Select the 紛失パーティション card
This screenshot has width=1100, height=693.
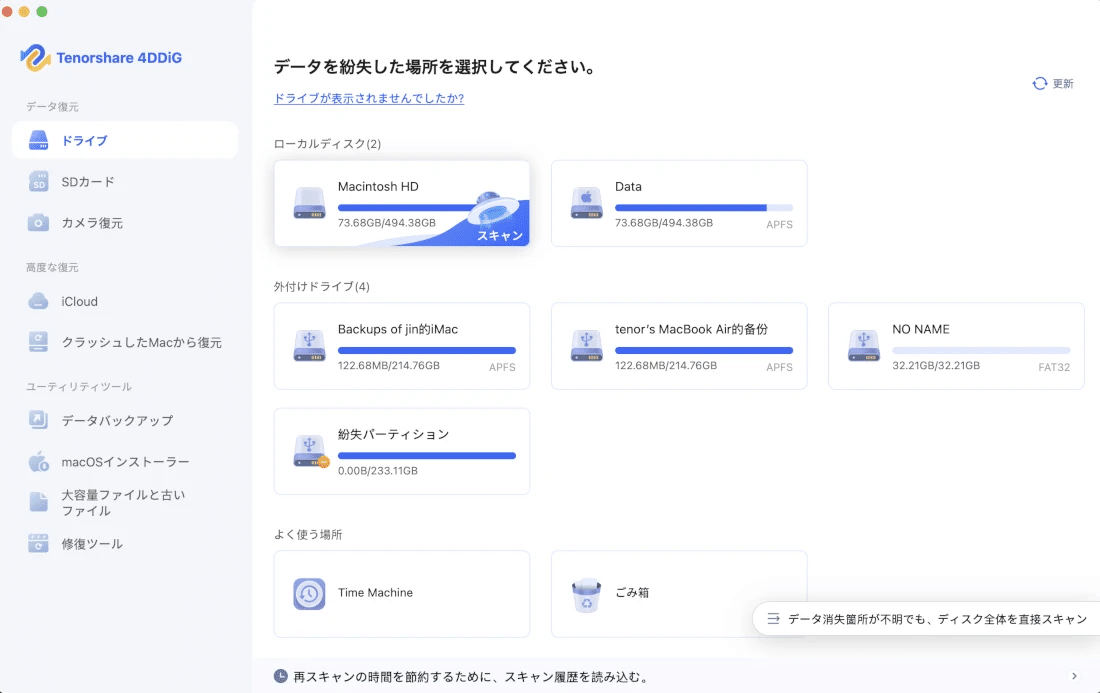401,451
